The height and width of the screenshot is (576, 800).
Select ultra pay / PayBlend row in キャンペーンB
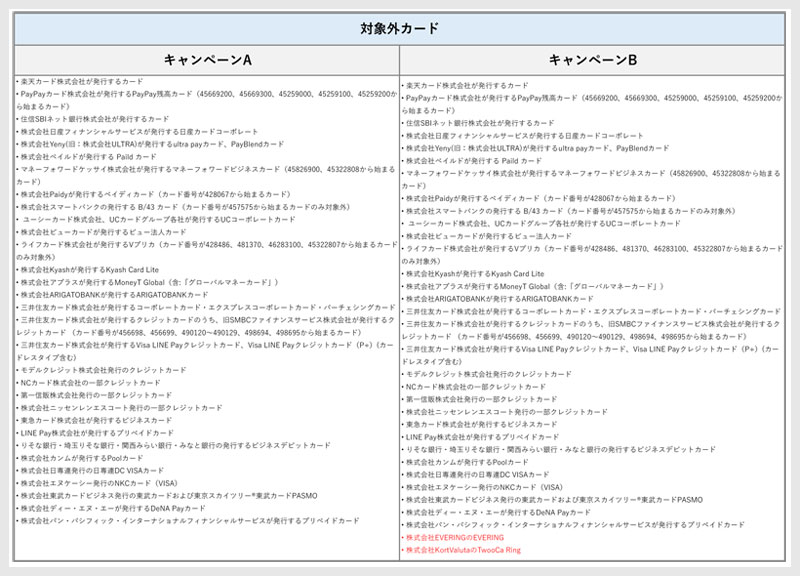pos(535,148)
